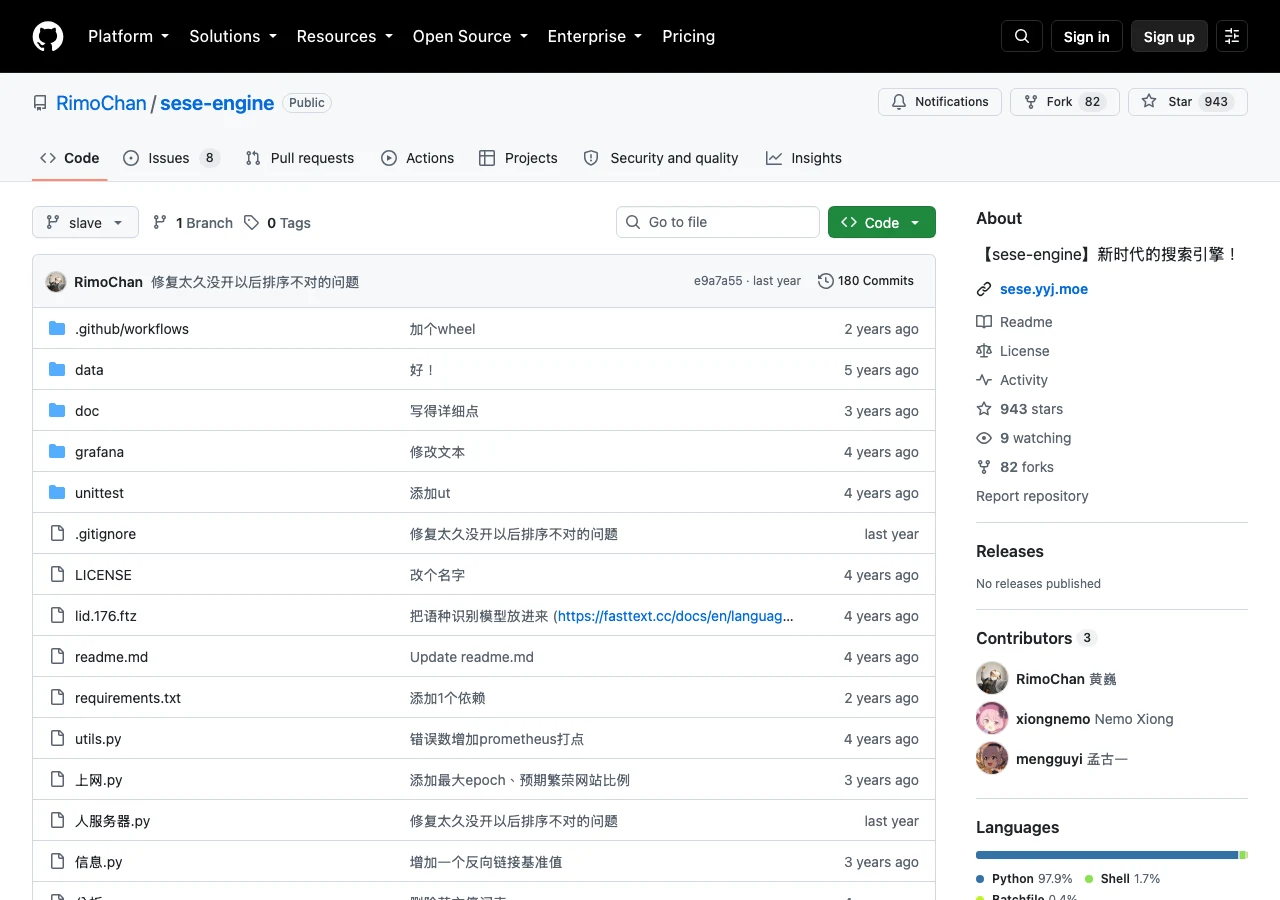Click the folder icon for data
Image resolution: width=1280 pixels, height=900 pixels.
tap(57, 369)
